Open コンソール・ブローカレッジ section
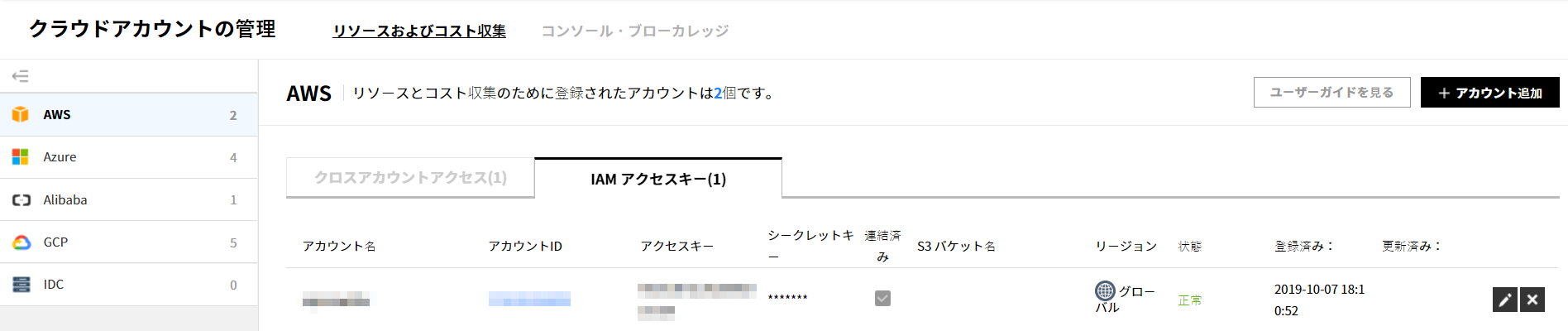The width and height of the screenshot is (1568, 331). tap(634, 31)
